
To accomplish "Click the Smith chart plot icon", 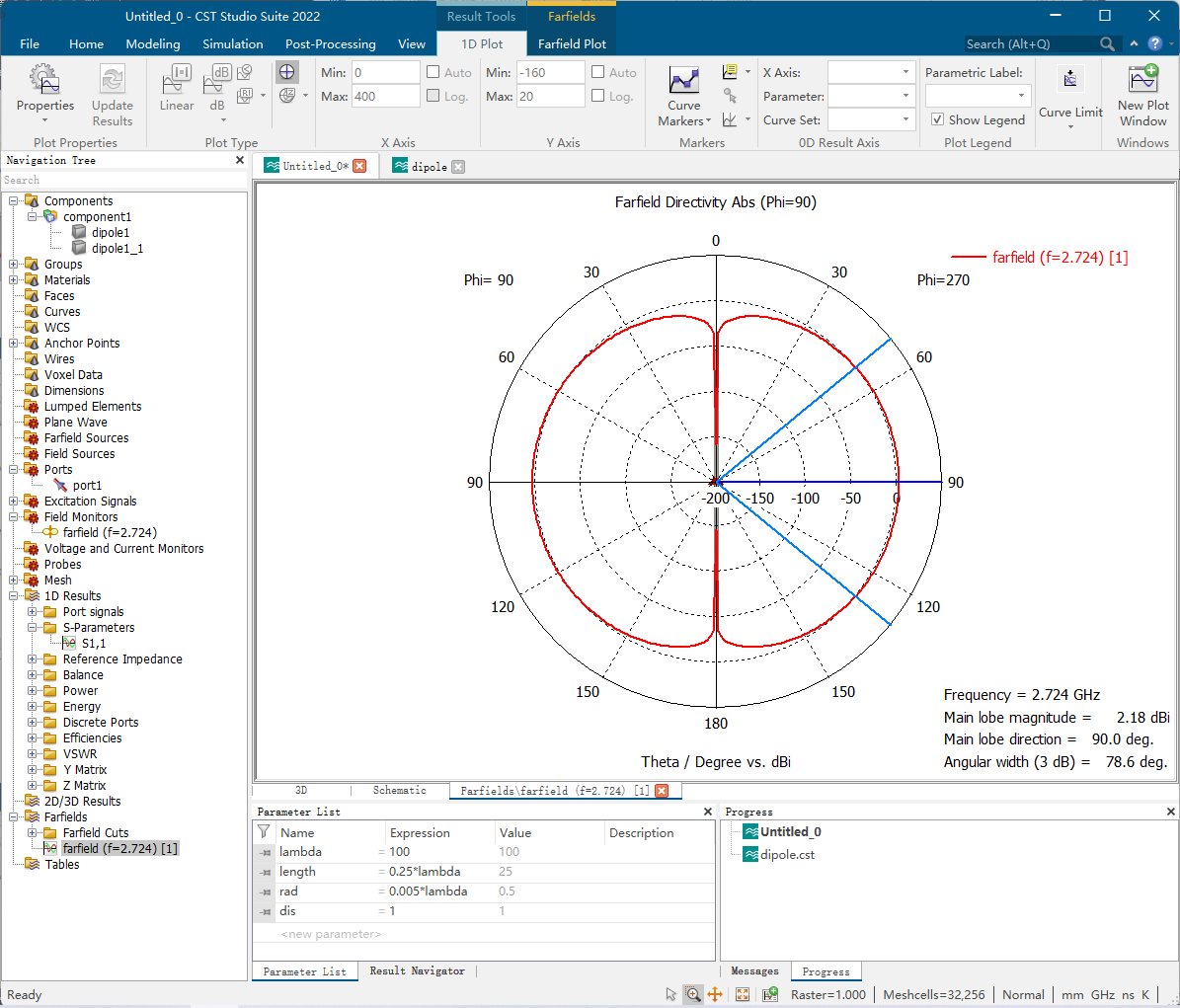I will pos(286,96).
